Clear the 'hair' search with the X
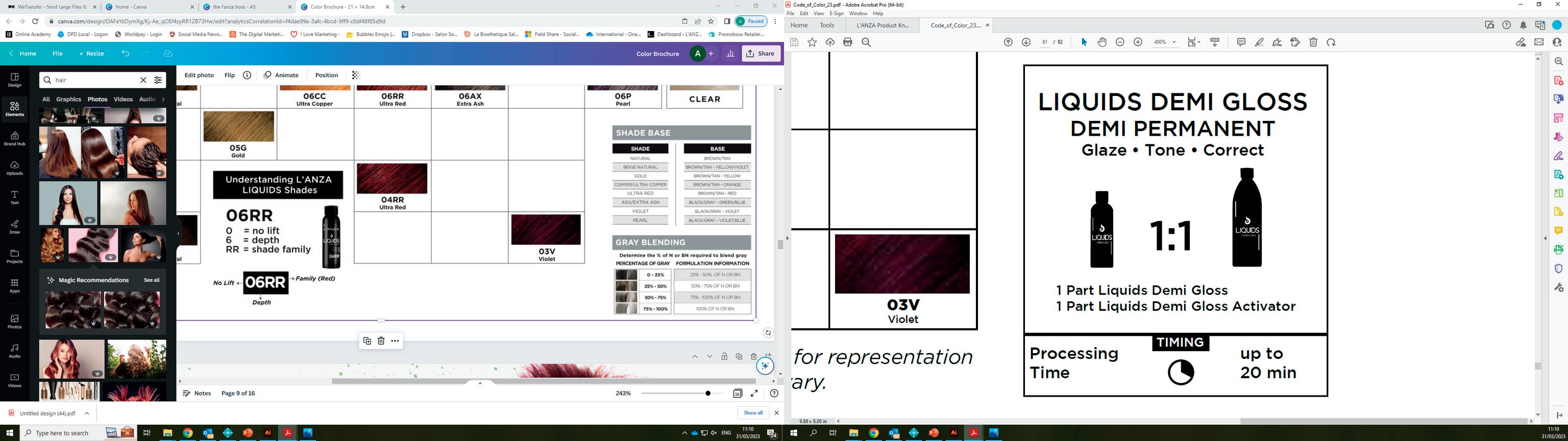Image resolution: width=1568 pixels, height=441 pixels. click(x=143, y=80)
